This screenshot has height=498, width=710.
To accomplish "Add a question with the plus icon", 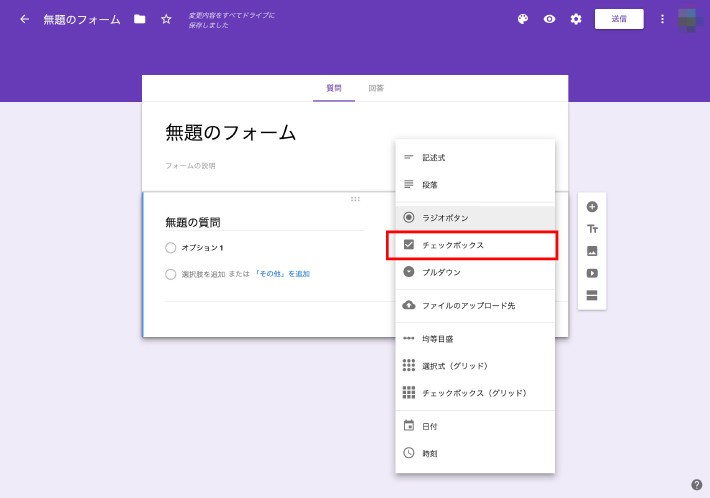I will (x=592, y=207).
